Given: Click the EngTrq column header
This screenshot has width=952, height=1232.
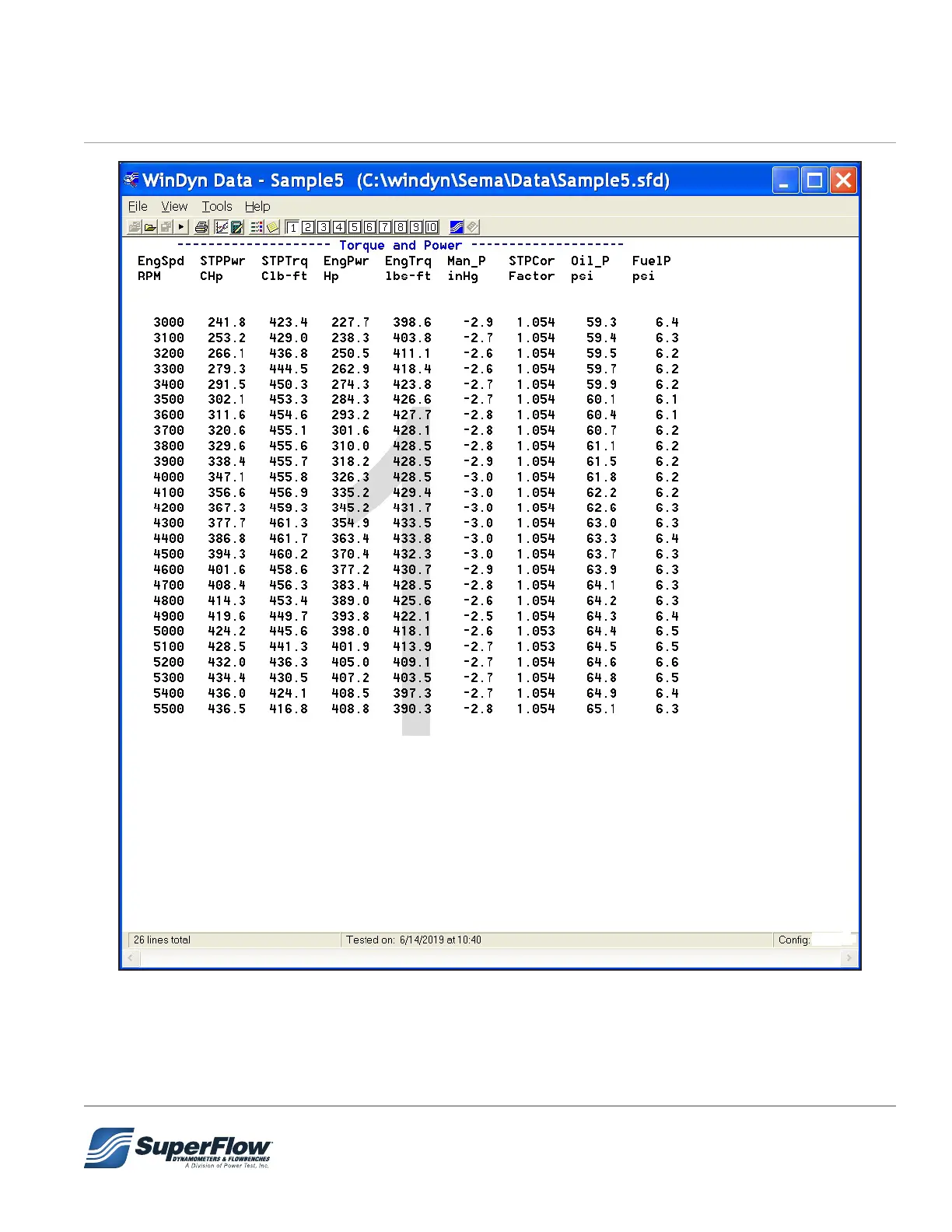Looking at the screenshot, I should tap(408, 261).
